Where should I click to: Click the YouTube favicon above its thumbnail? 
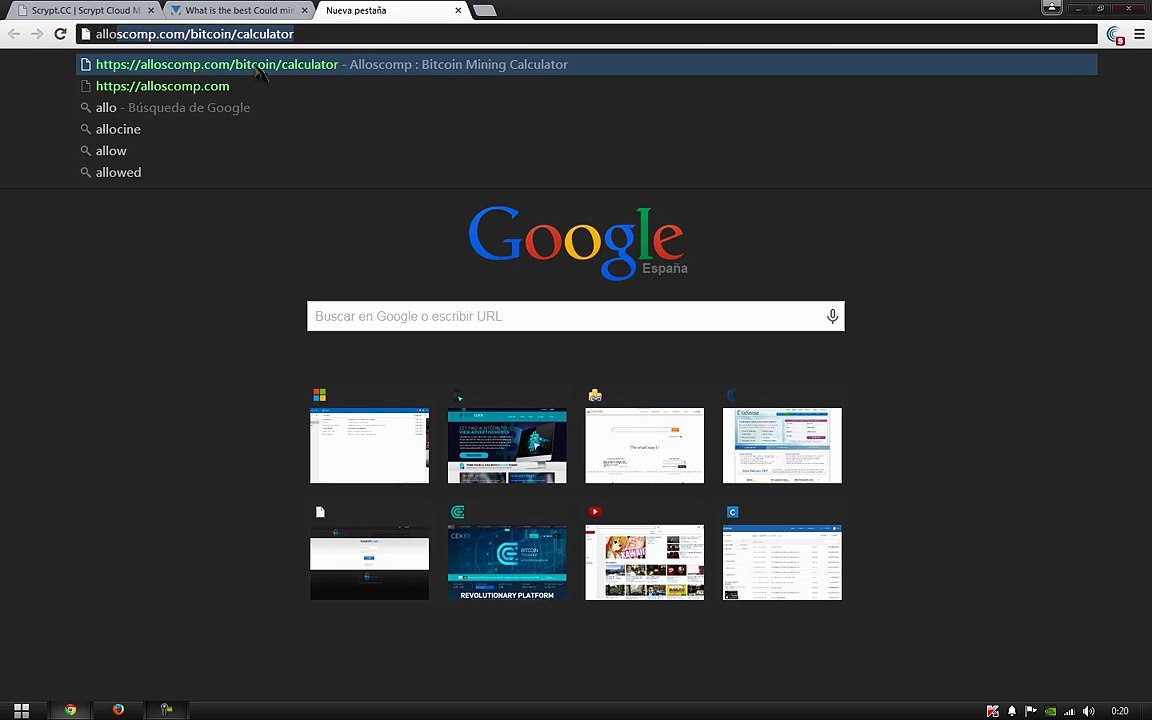595,512
